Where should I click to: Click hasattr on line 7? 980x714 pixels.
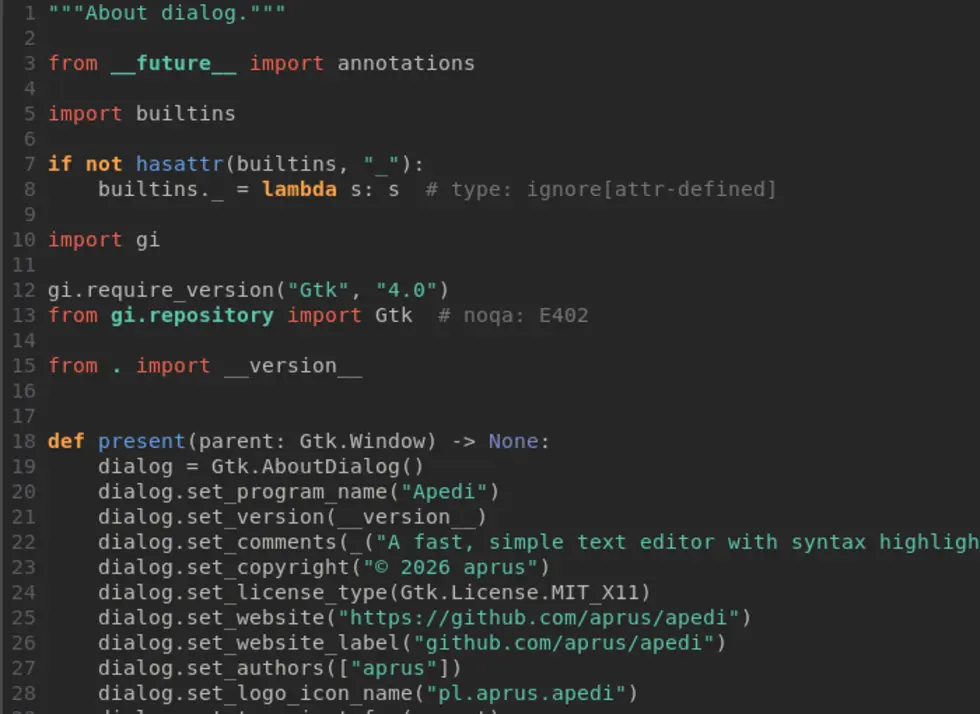(179, 164)
